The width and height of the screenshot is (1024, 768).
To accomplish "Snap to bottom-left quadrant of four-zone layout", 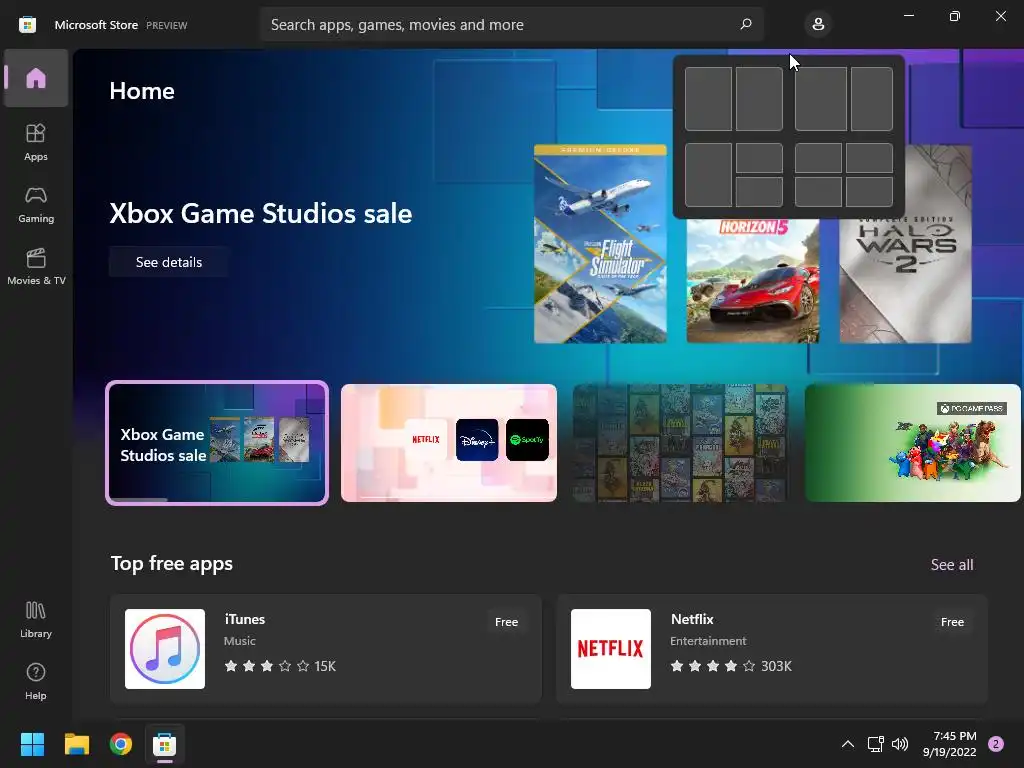I will [818, 192].
